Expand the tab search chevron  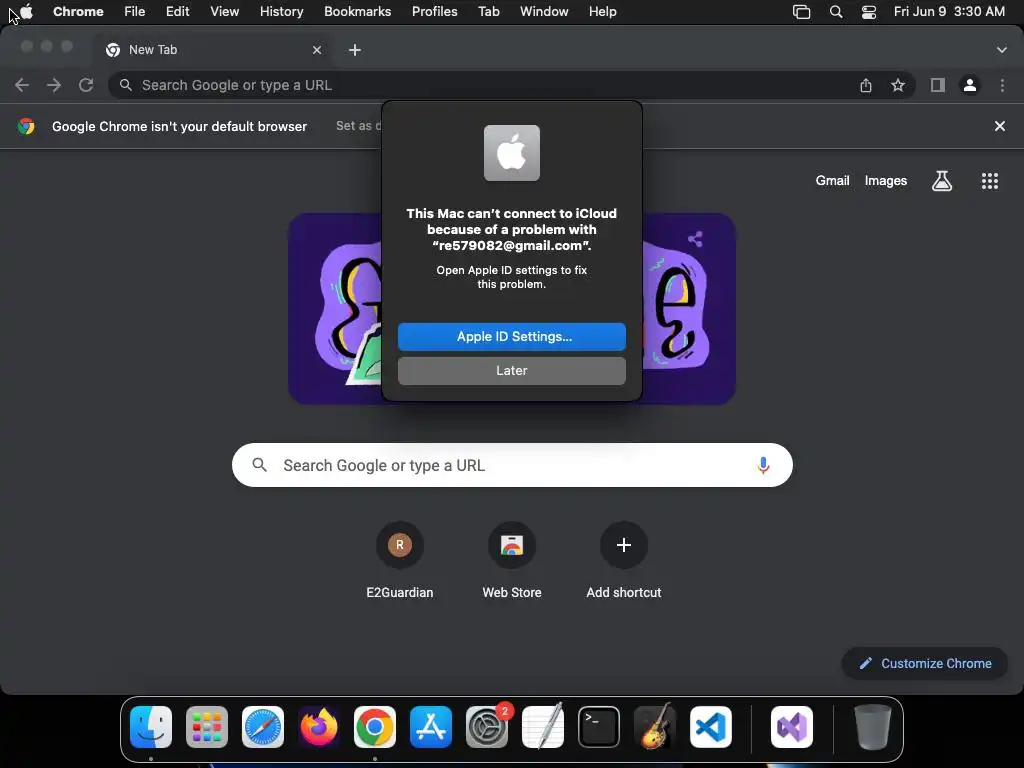1002,50
